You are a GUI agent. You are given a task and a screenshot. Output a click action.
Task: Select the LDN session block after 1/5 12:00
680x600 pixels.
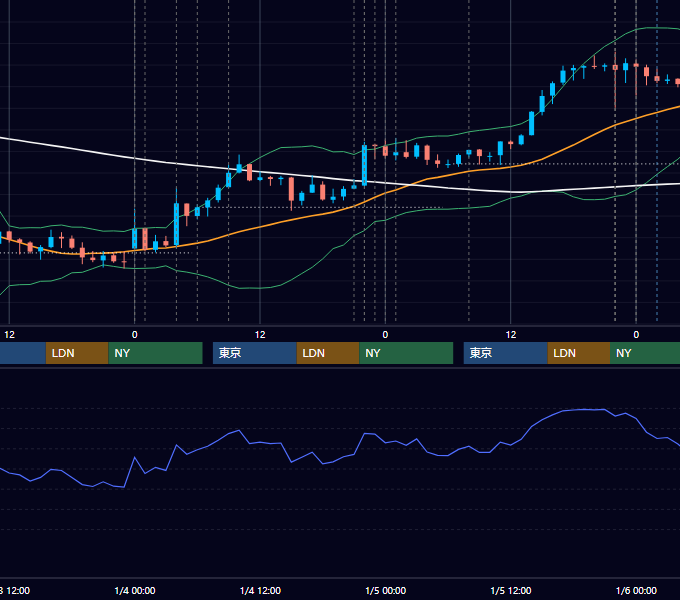(x=579, y=353)
